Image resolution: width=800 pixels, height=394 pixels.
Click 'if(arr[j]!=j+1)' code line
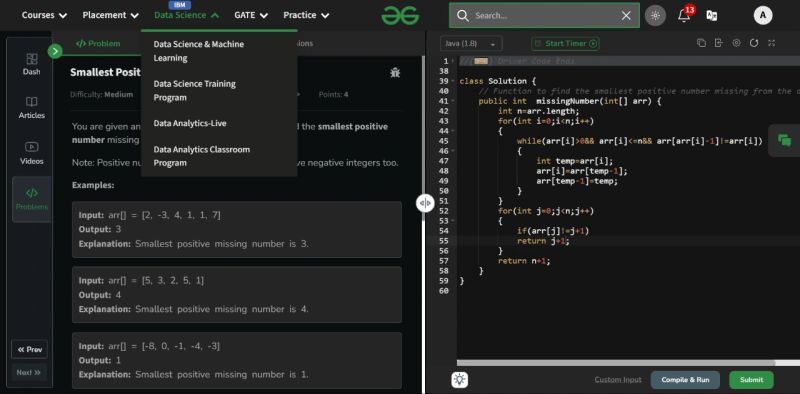coord(553,231)
